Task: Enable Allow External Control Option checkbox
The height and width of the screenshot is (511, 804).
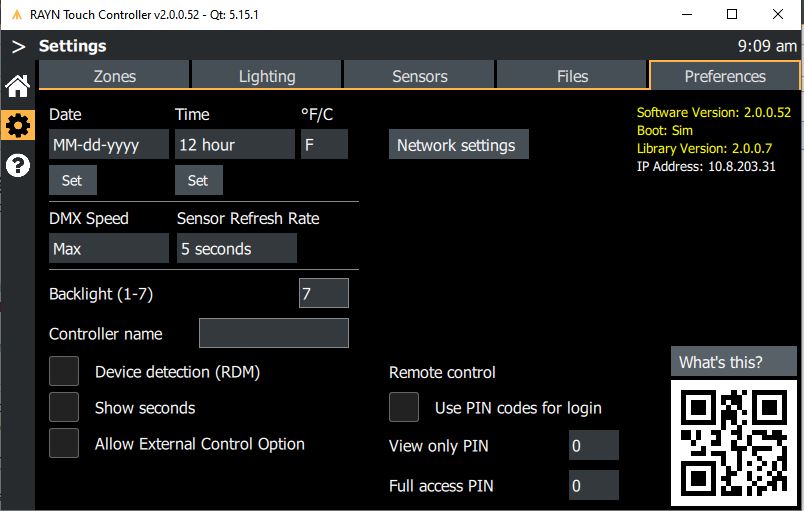Action: tap(64, 443)
